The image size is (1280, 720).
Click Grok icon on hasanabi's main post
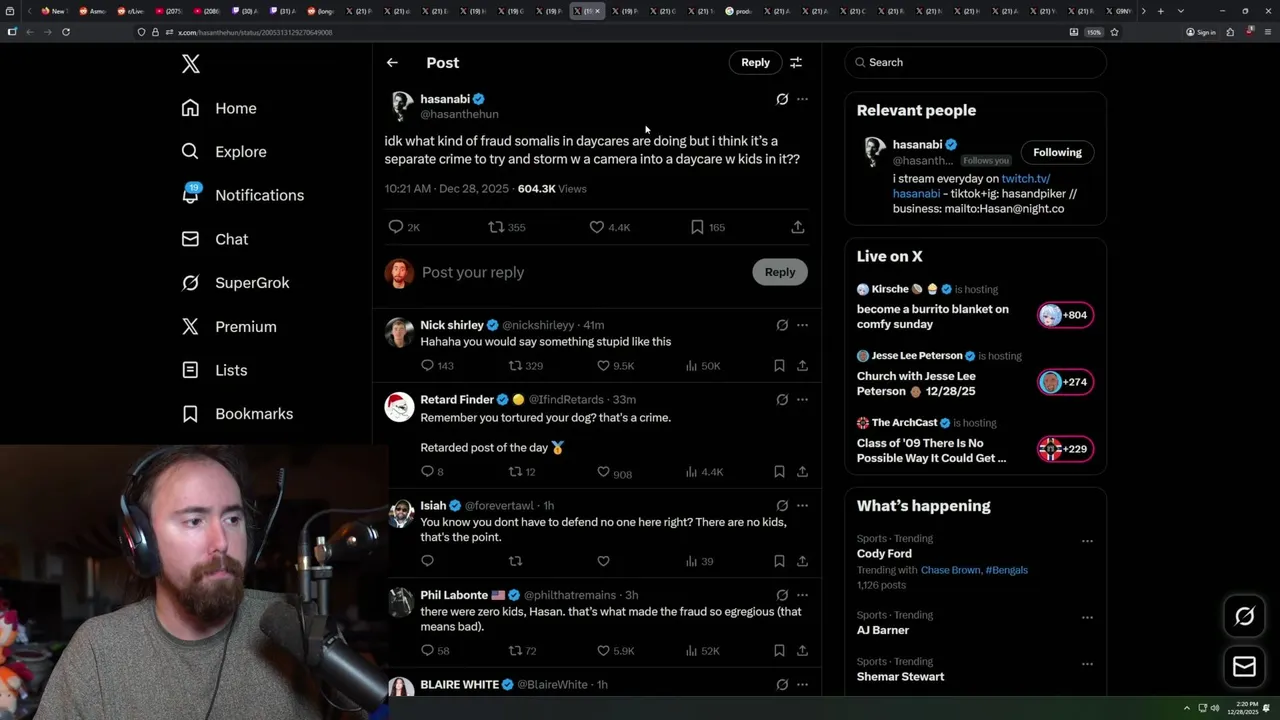[782, 99]
